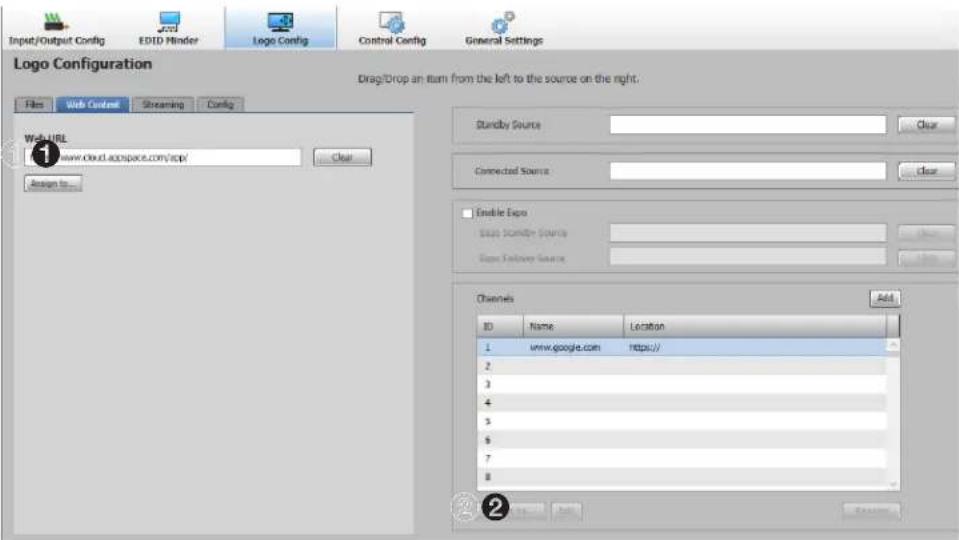Select channel row 4
Image resolution: width=959 pixels, height=540 pixels.
coord(681,403)
